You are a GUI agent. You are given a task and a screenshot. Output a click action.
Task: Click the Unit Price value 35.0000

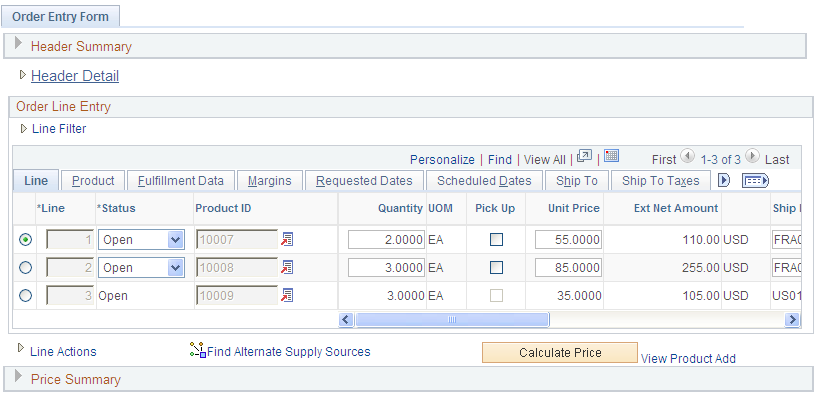tap(579, 296)
